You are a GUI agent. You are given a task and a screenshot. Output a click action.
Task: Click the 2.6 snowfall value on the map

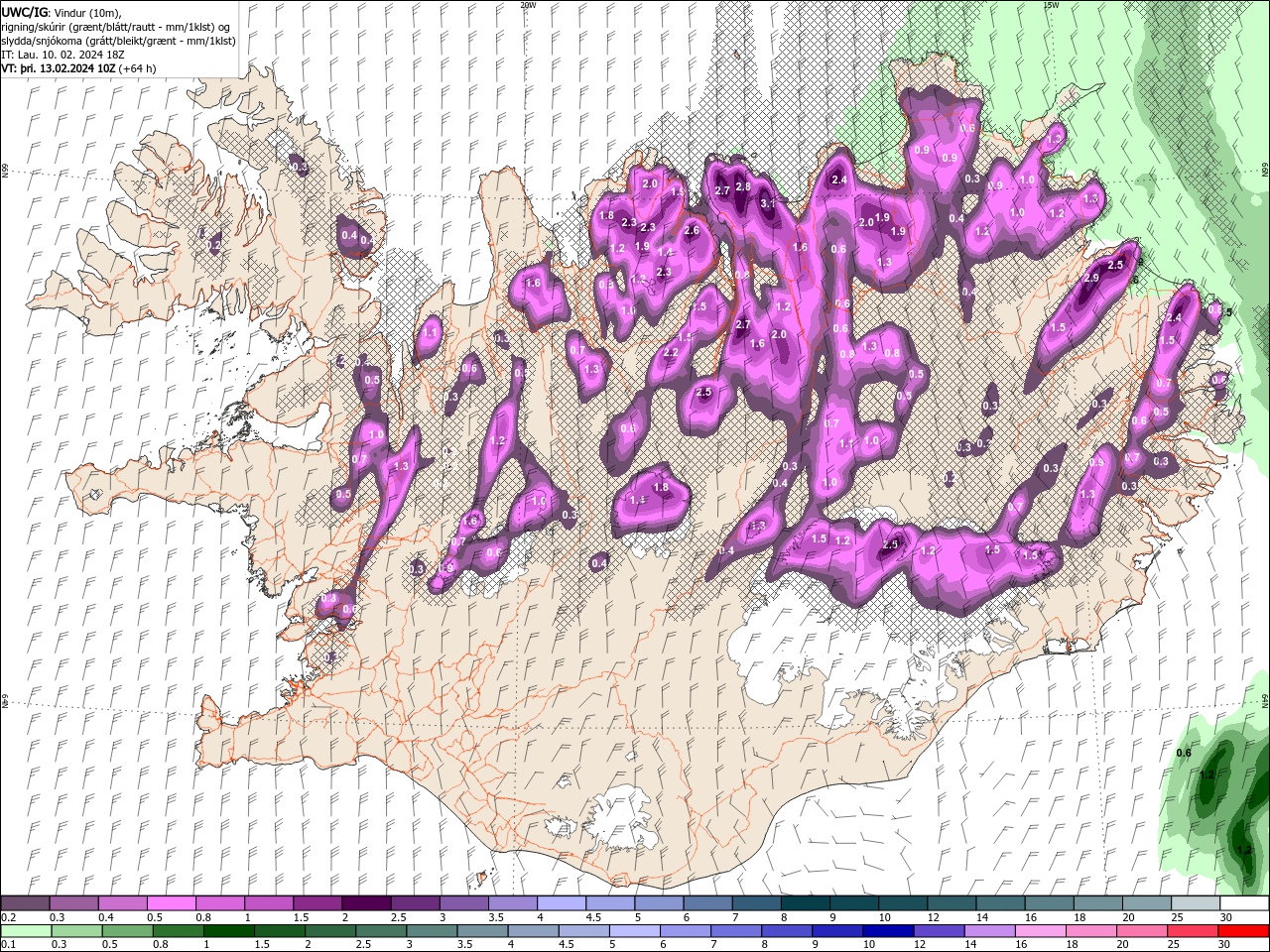(692, 231)
